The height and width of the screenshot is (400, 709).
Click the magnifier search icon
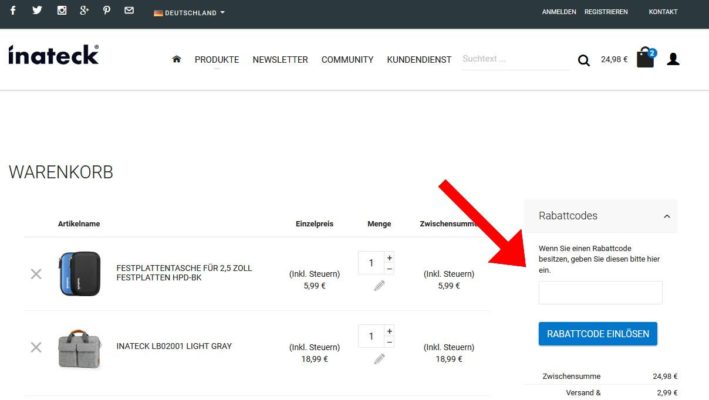coord(584,60)
